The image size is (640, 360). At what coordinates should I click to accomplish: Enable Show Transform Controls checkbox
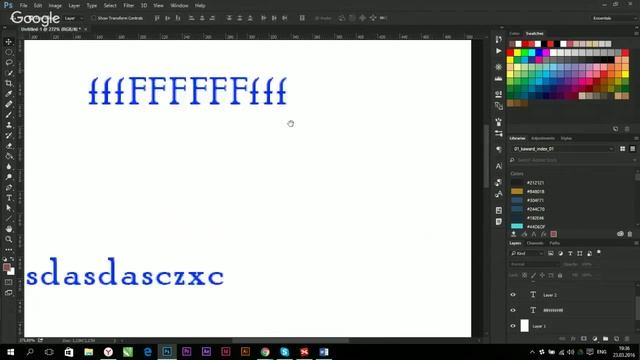click(93, 18)
